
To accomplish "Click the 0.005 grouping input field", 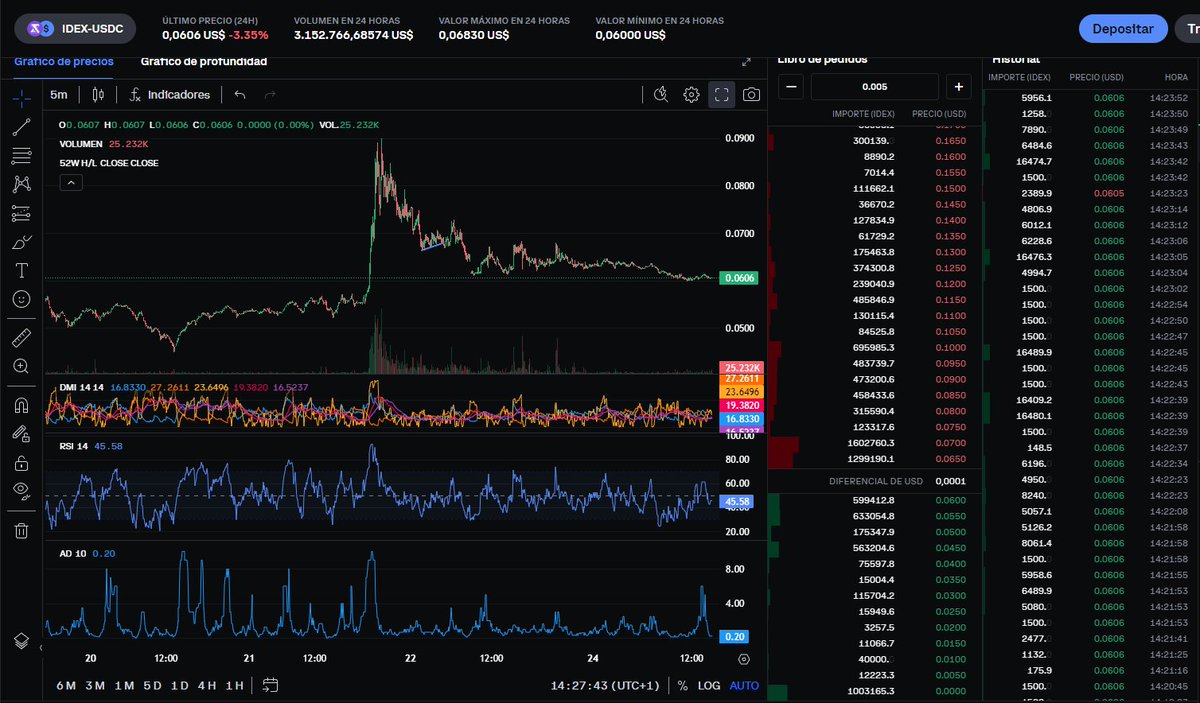I will pos(875,87).
